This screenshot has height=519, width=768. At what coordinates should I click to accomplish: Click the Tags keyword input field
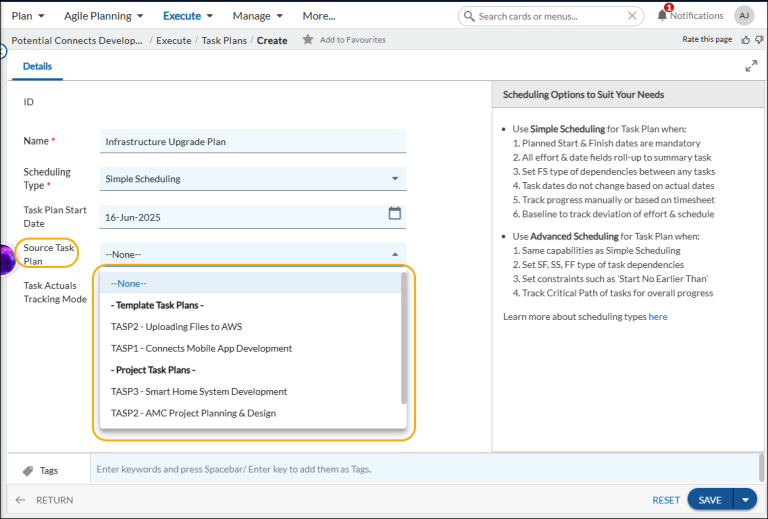[x=424, y=469]
